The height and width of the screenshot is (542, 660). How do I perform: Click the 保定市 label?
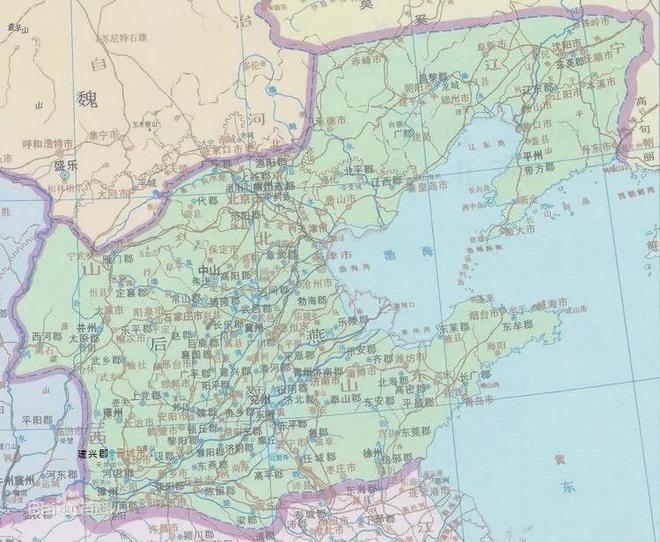pyautogui.click(x=224, y=249)
